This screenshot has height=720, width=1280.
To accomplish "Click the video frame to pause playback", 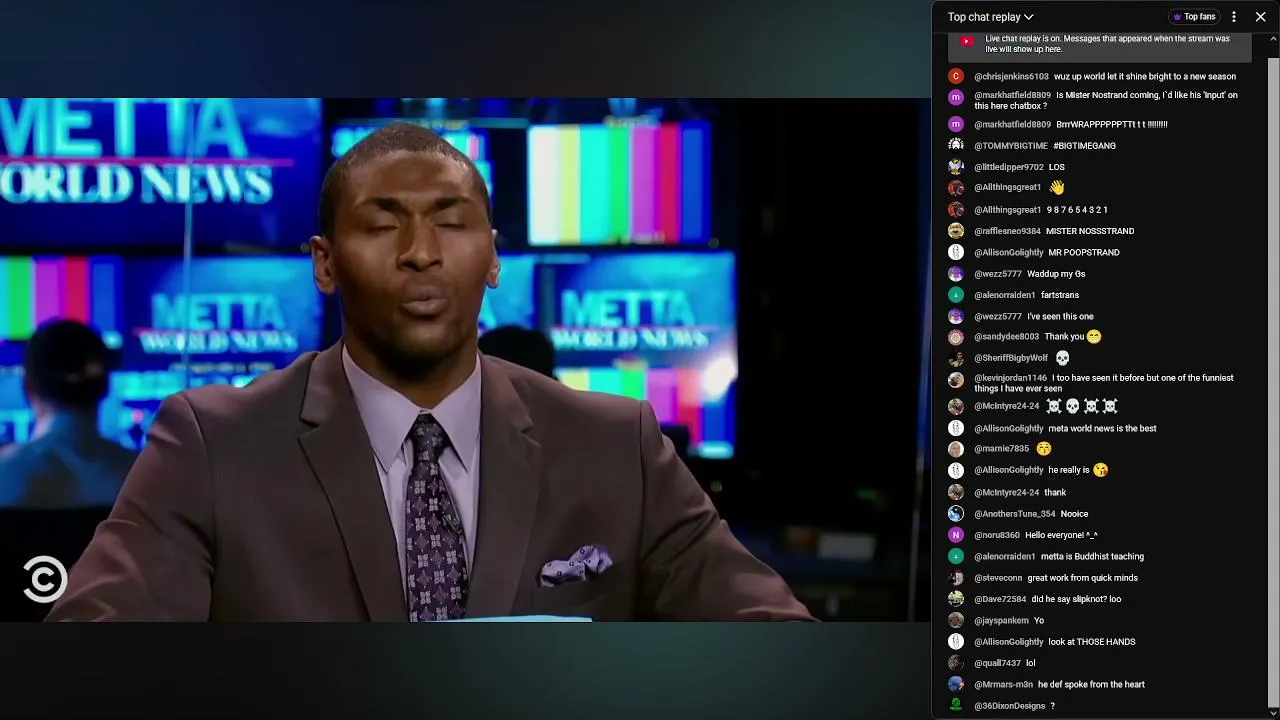I will pyautogui.click(x=465, y=360).
